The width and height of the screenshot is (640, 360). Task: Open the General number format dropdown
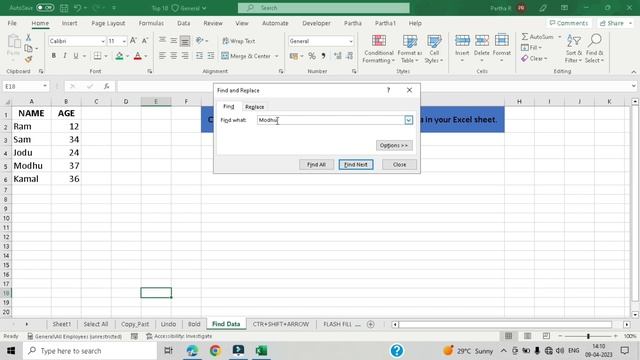(351, 41)
